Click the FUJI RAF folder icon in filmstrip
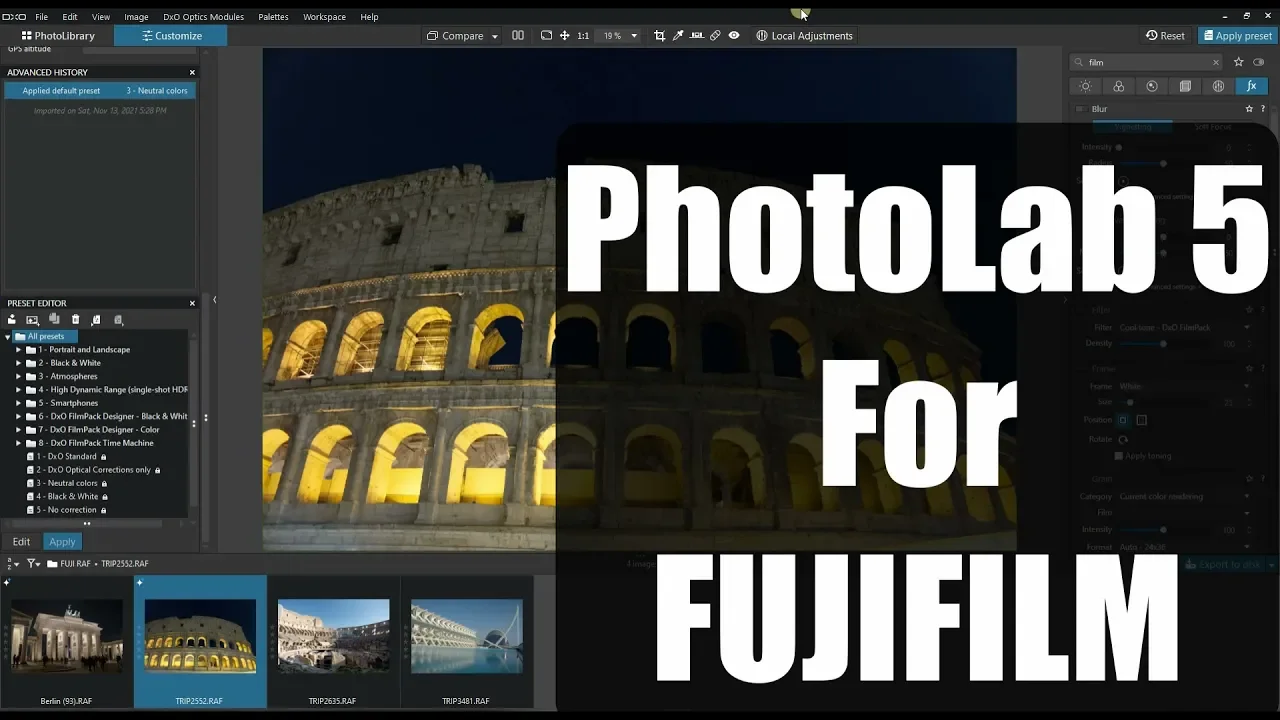Screen dimensions: 1280x720 point(52,564)
